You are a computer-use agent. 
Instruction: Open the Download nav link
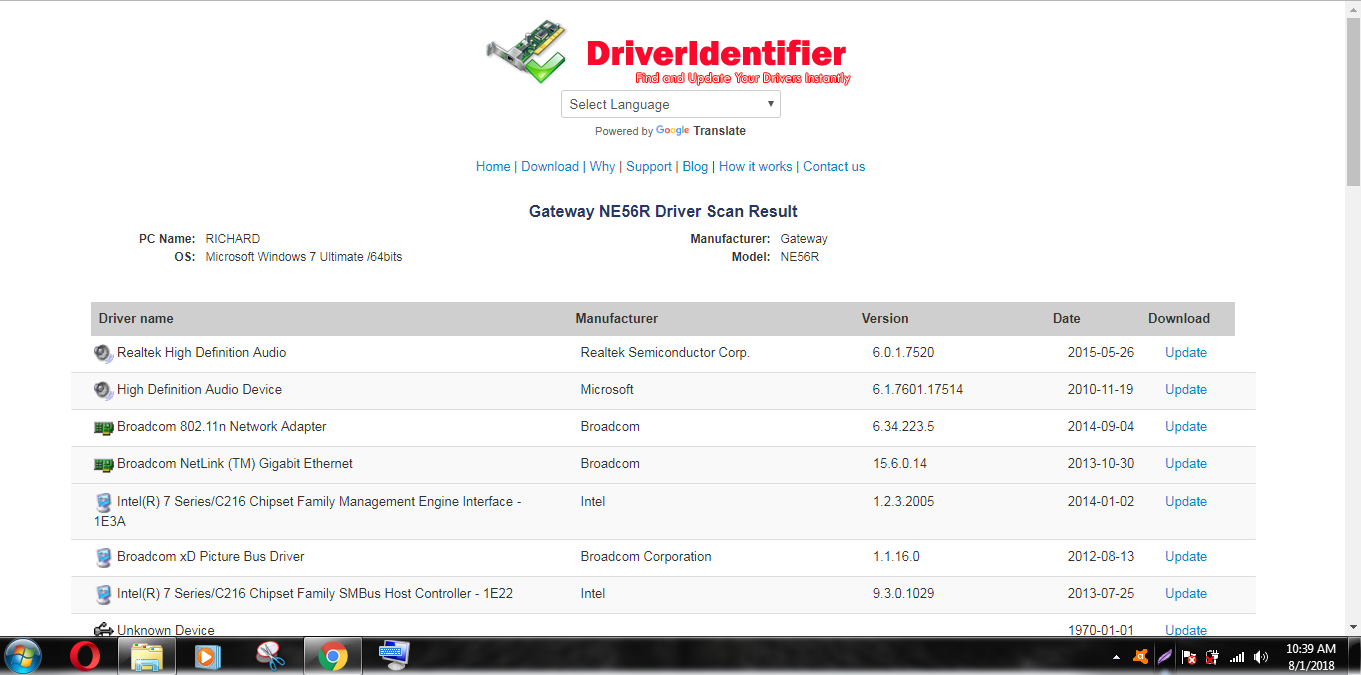tap(550, 167)
